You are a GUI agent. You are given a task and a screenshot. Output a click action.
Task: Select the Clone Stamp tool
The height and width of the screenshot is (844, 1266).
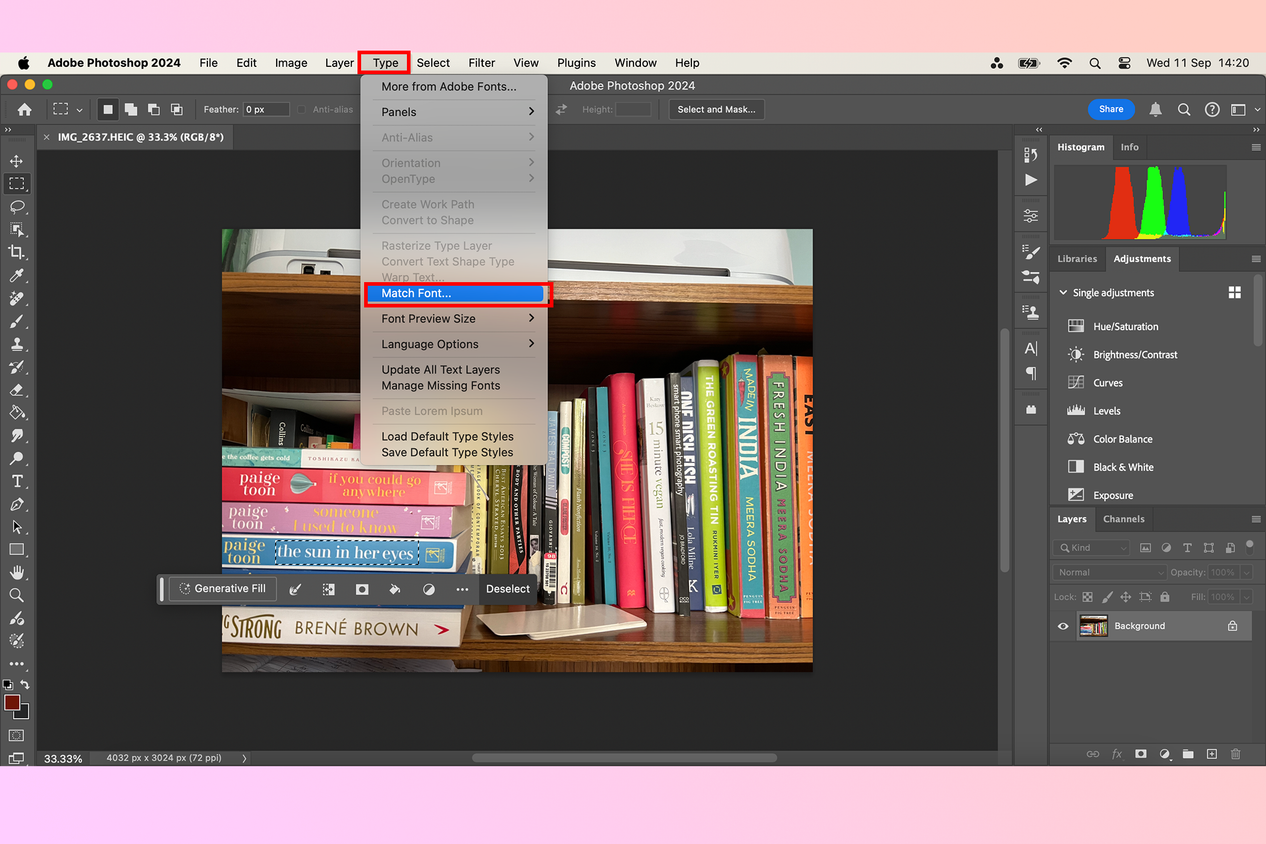click(x=16, y=345)
